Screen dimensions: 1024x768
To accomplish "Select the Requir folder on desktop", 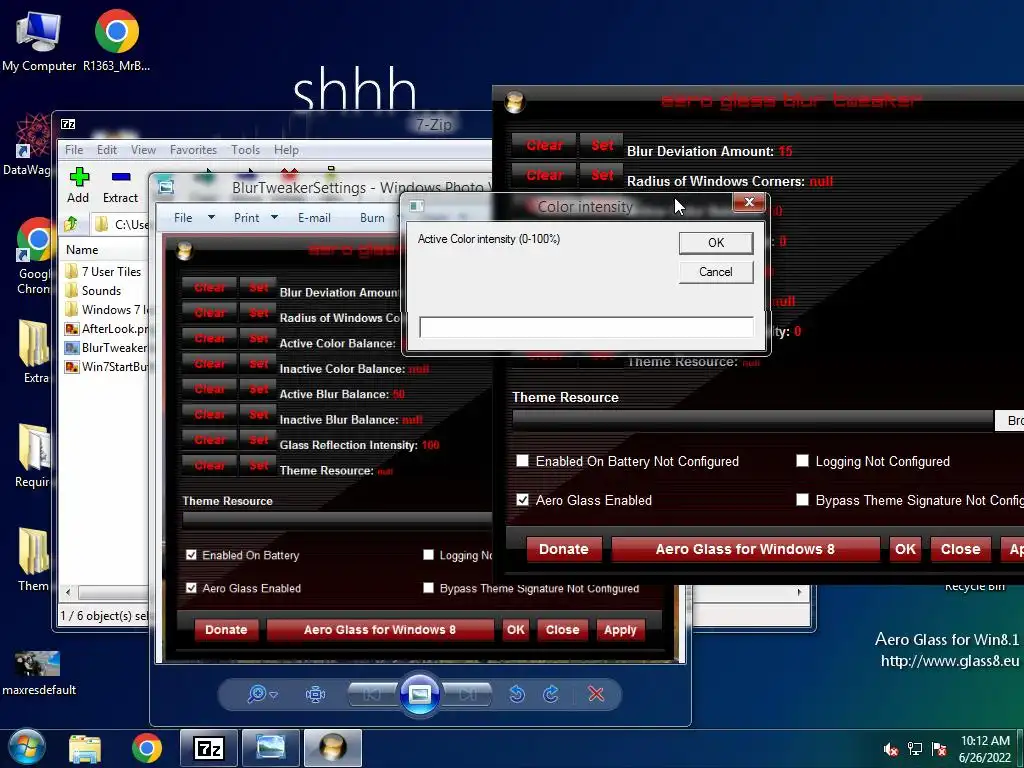I will (33, 455).
